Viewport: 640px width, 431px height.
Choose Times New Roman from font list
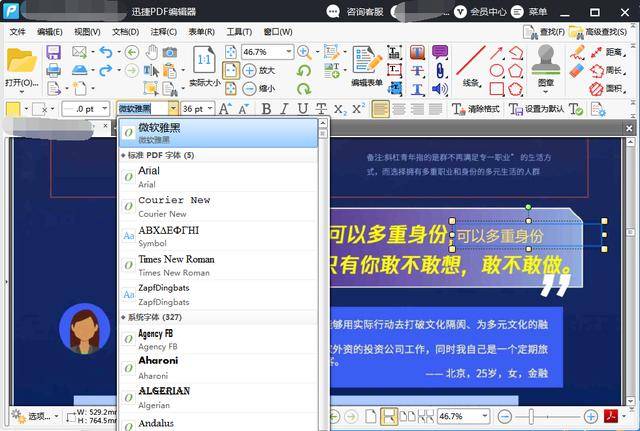click(x=218, y=265)
